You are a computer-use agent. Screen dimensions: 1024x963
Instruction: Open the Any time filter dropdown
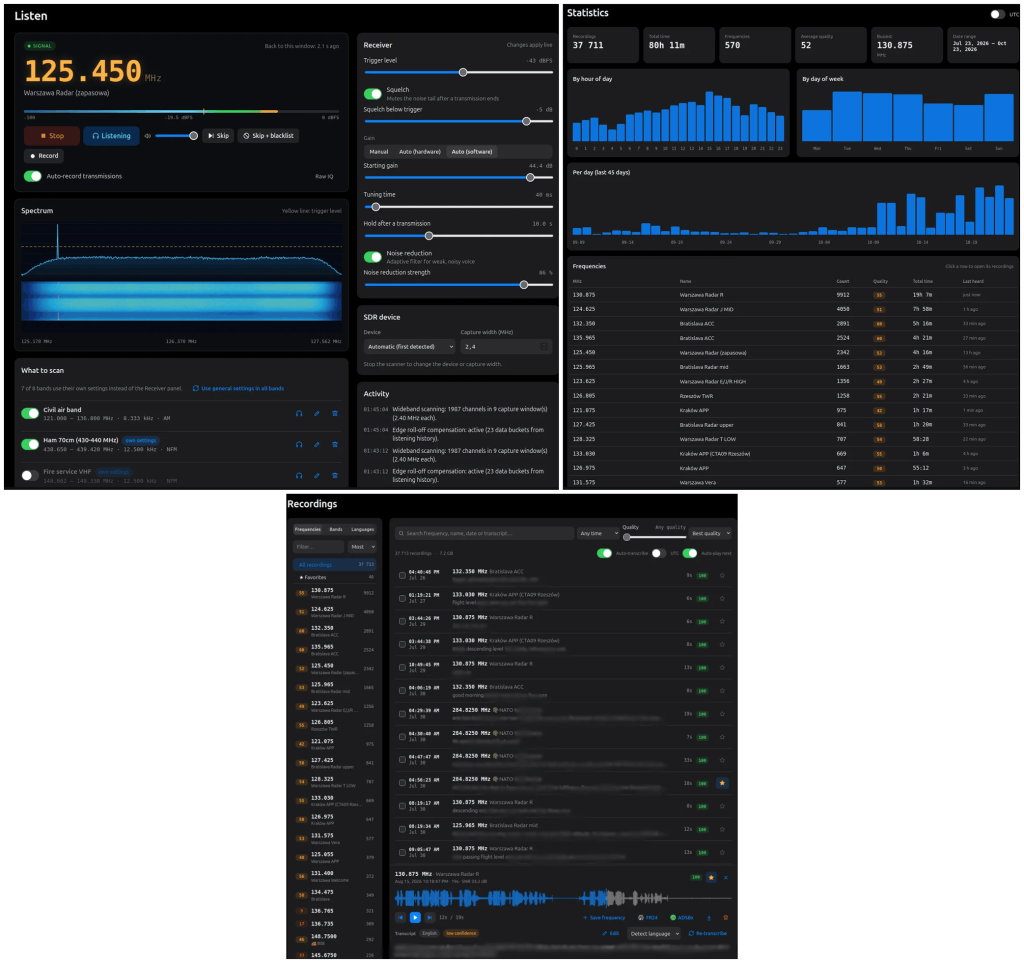point(598,533)
